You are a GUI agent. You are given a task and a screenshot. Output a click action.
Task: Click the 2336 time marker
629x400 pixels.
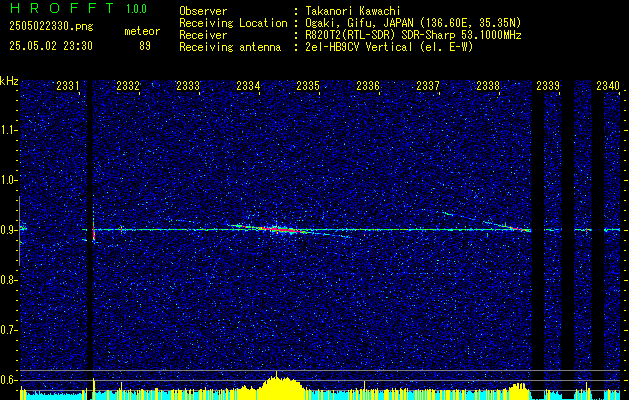[x=368, y=85]
